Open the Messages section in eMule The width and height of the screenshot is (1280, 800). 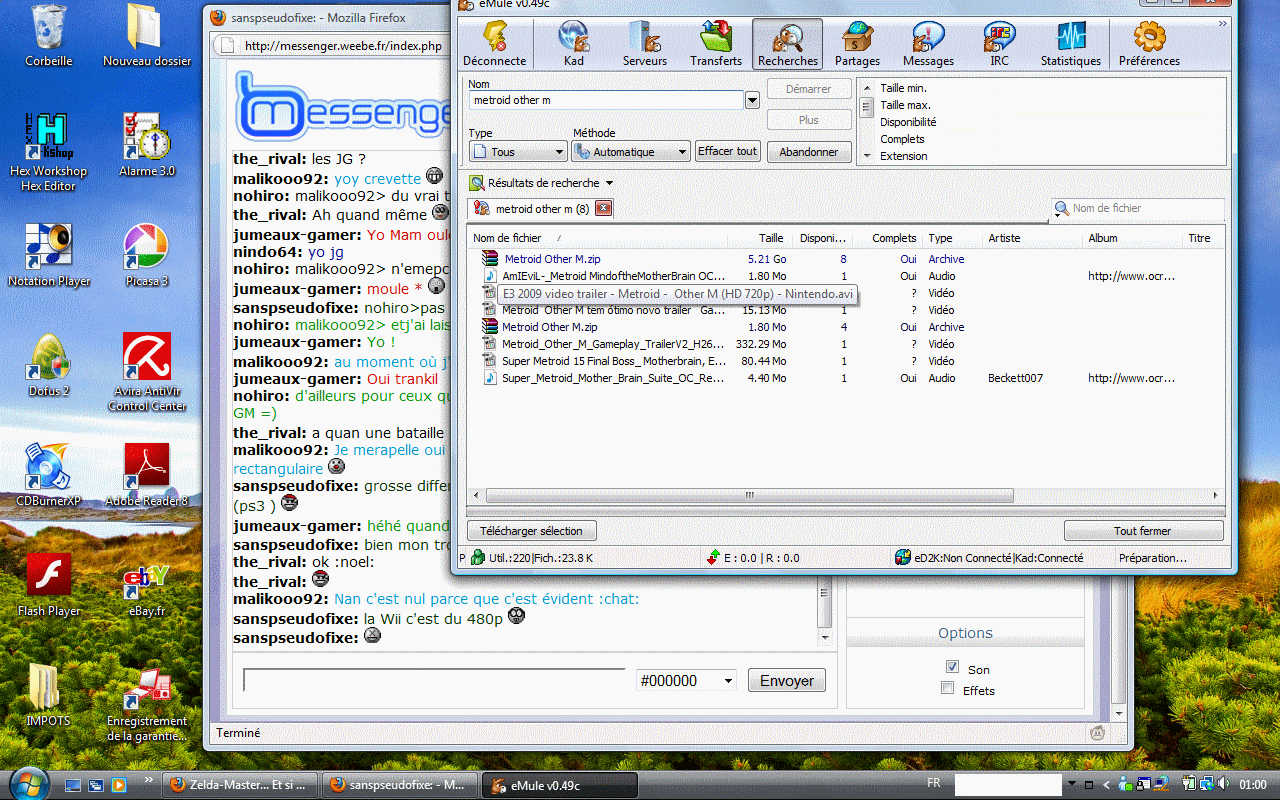click(x=928, y=45)
